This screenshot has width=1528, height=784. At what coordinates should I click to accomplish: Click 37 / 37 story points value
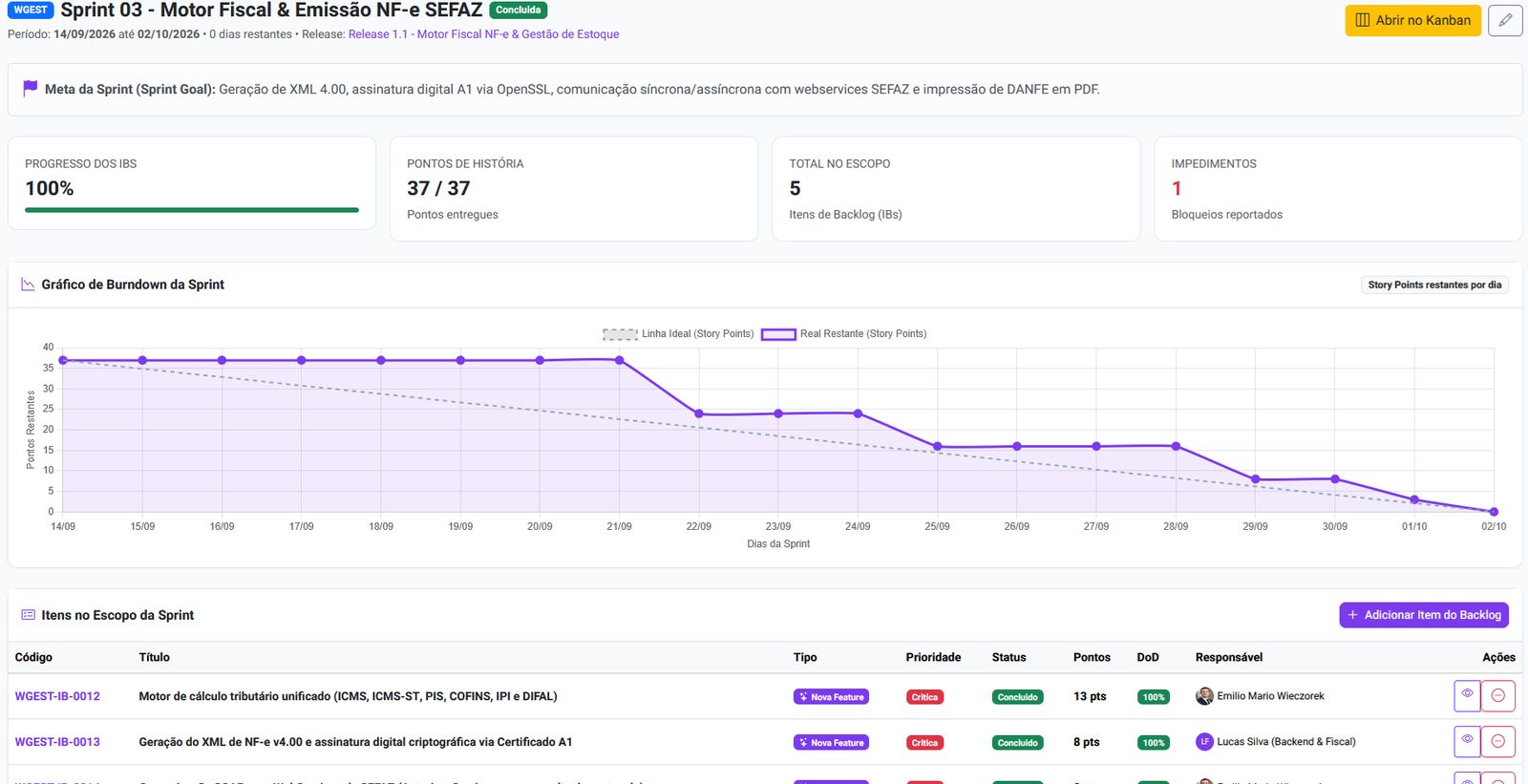pos(438,189)
